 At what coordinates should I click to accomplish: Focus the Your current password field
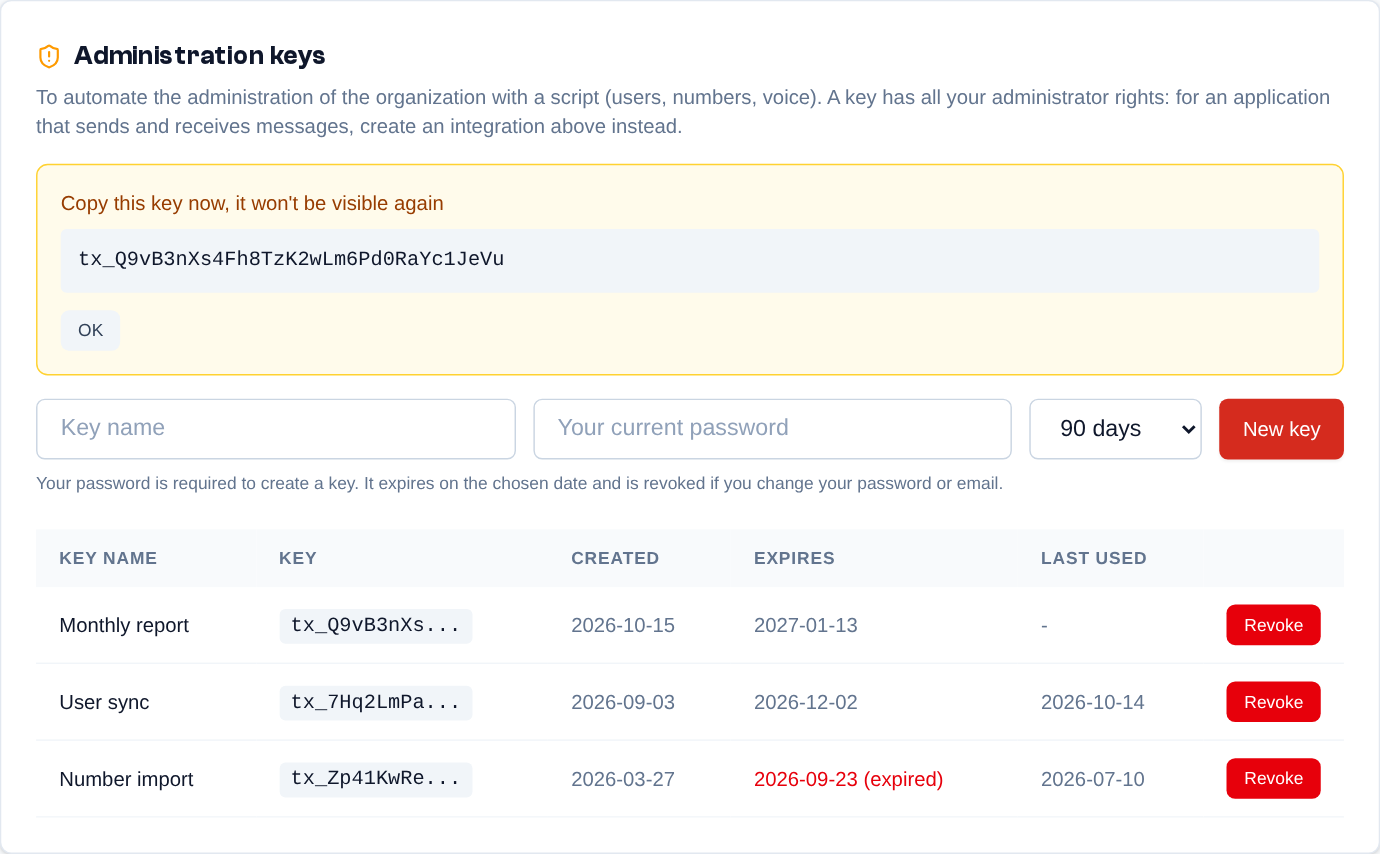[x=773, y=429]
